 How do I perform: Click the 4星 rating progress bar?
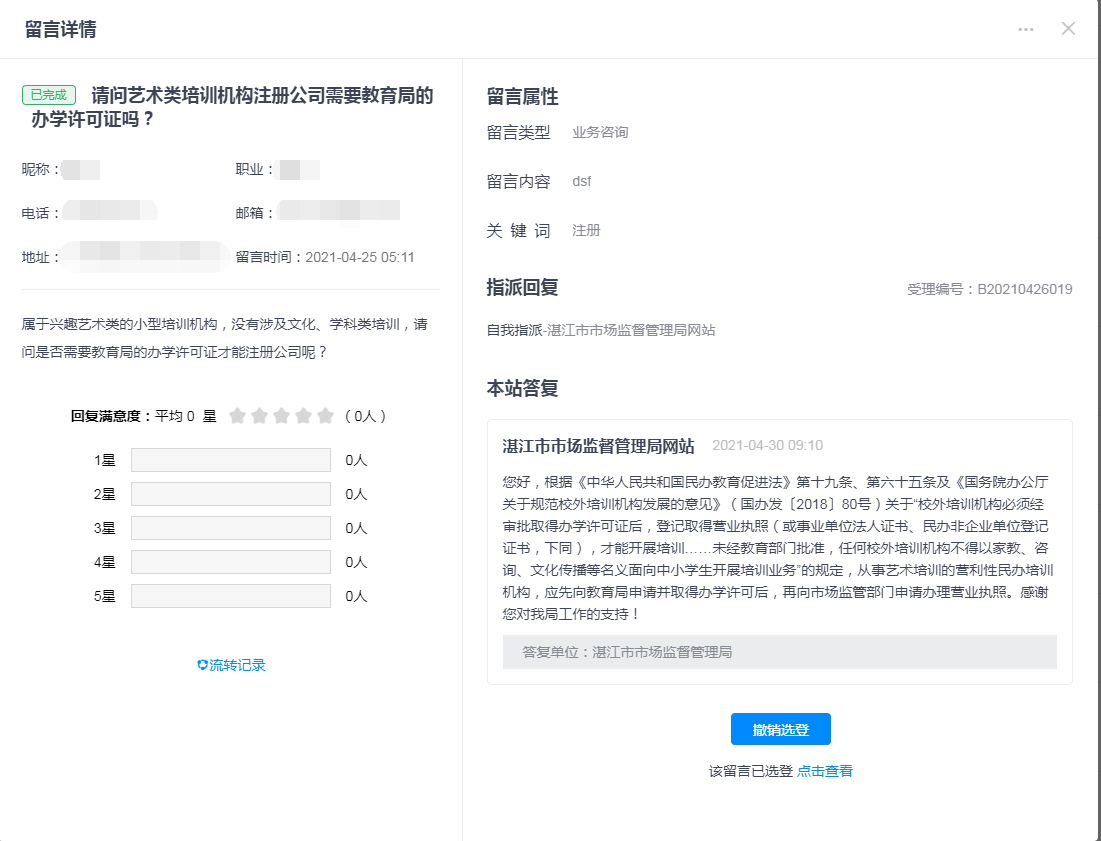(x=230, y=562)
